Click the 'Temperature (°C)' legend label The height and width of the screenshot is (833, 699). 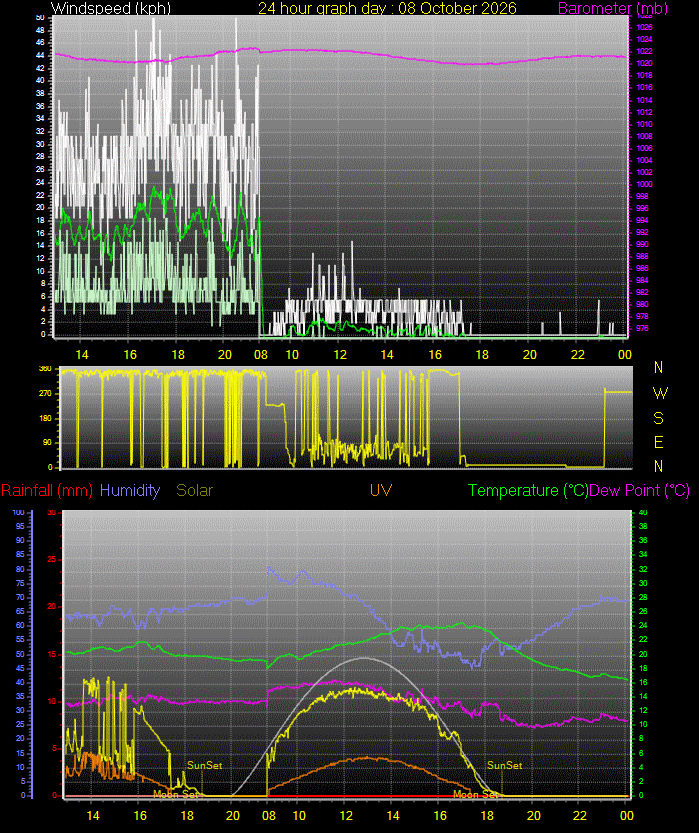click(x=528, y=490)
